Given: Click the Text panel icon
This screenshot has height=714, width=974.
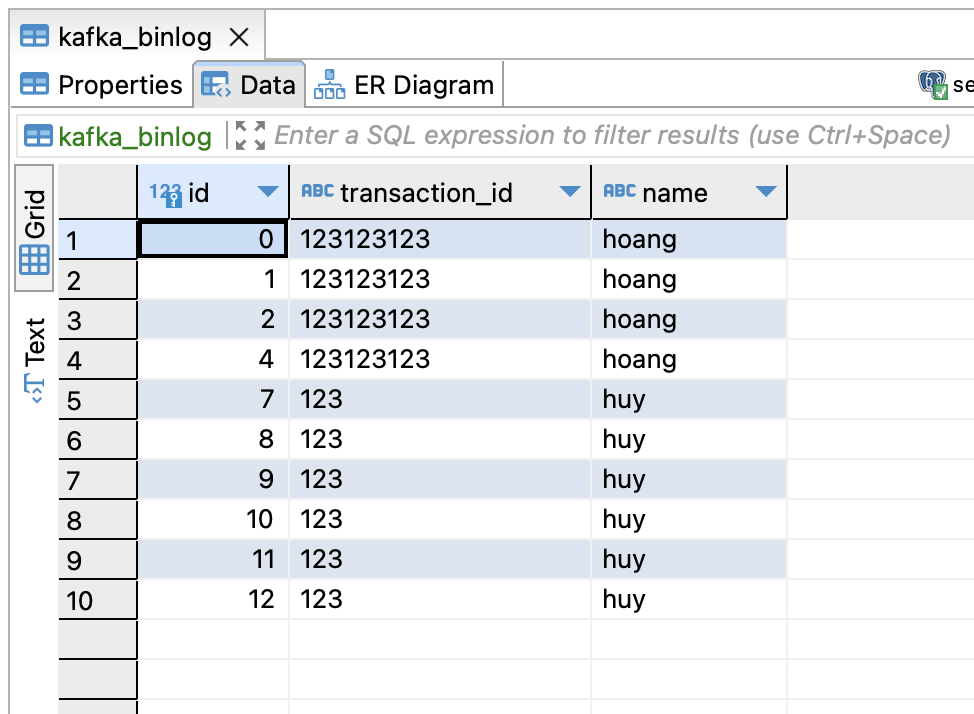Looking at the screenshot, I should click(x=34, y=389).
